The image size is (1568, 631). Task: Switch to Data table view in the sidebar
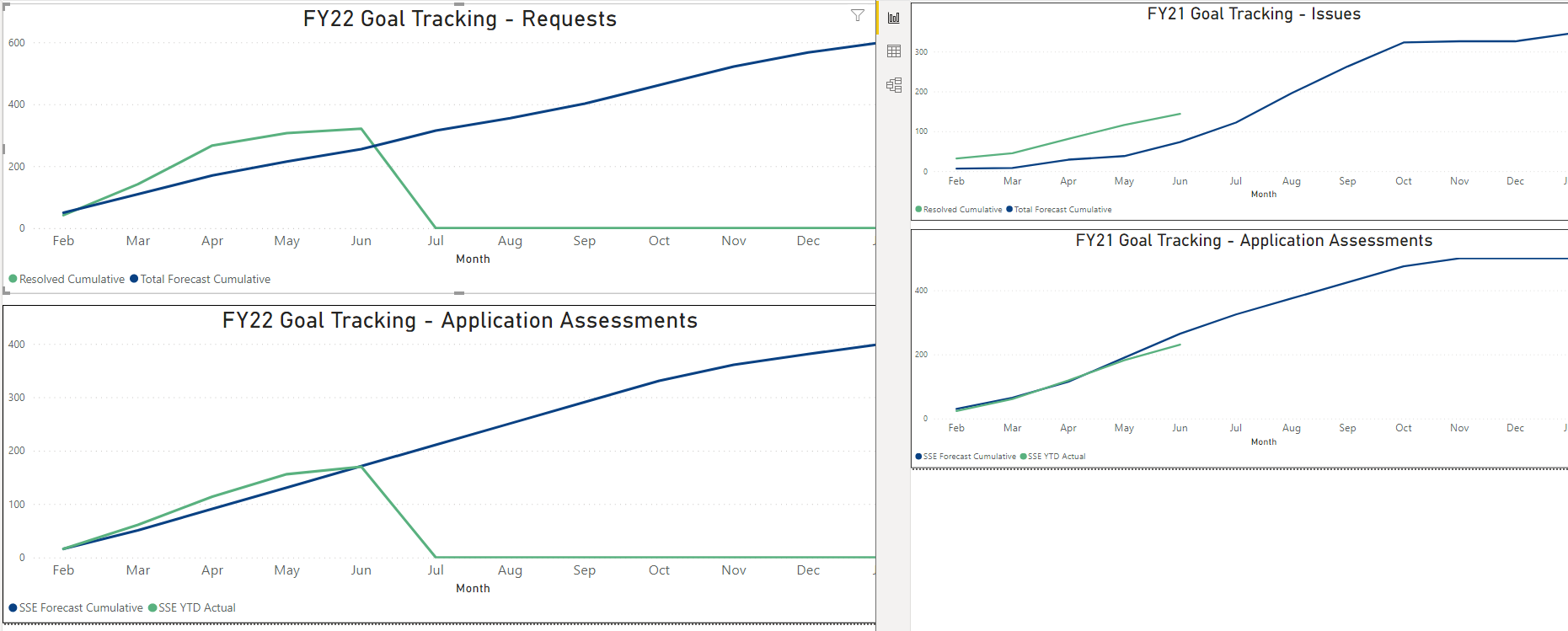point(894,51)
